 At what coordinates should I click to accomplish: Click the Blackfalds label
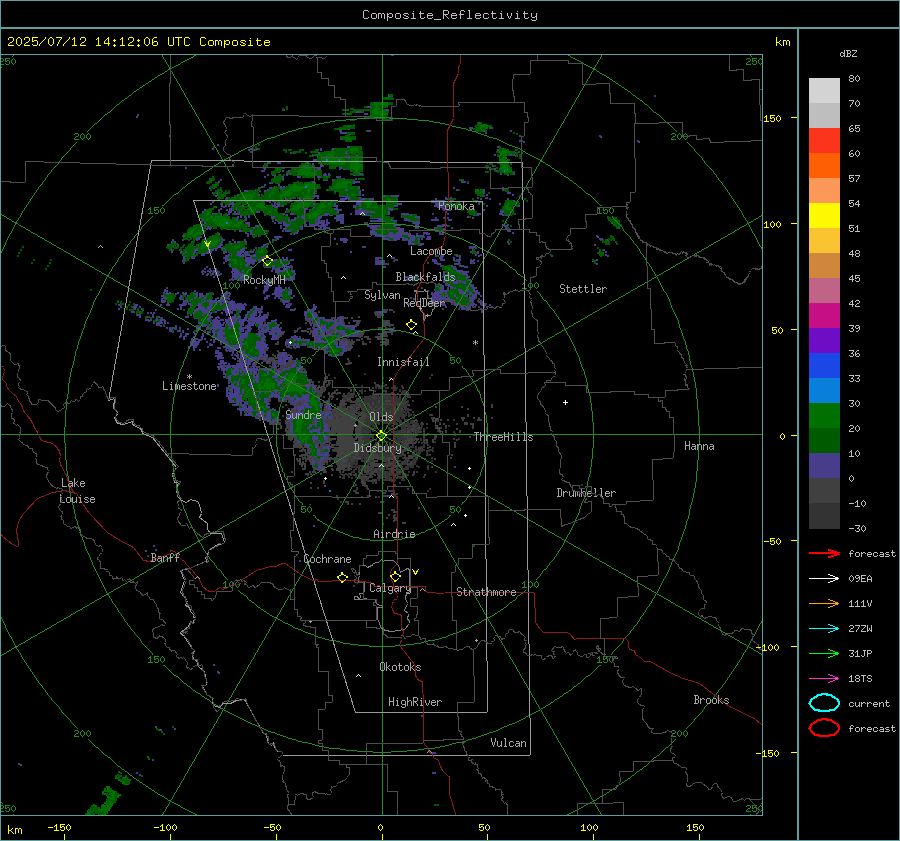coord(425,277)
